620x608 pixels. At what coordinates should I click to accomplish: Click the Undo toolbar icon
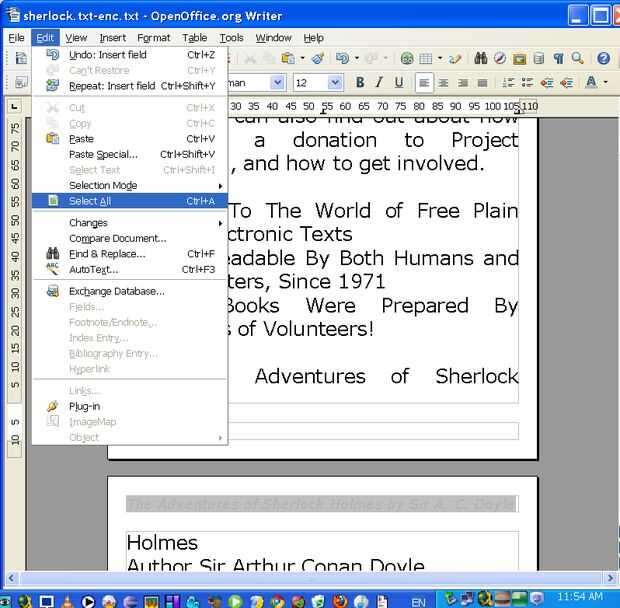[x=342, y=59]
